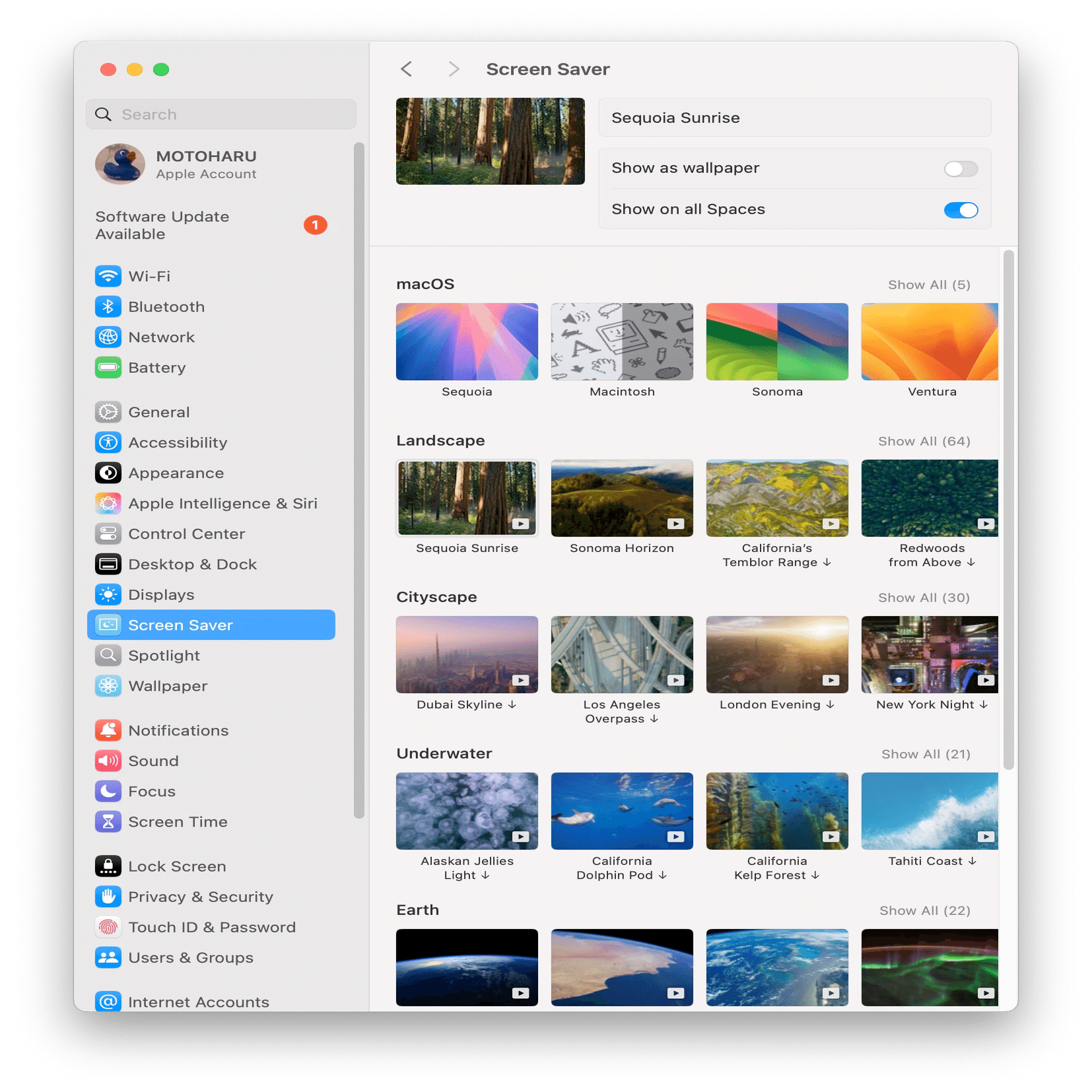Click Software Update Available
The width and height of the screenshot is (1092, 1092).
[162, 224]
